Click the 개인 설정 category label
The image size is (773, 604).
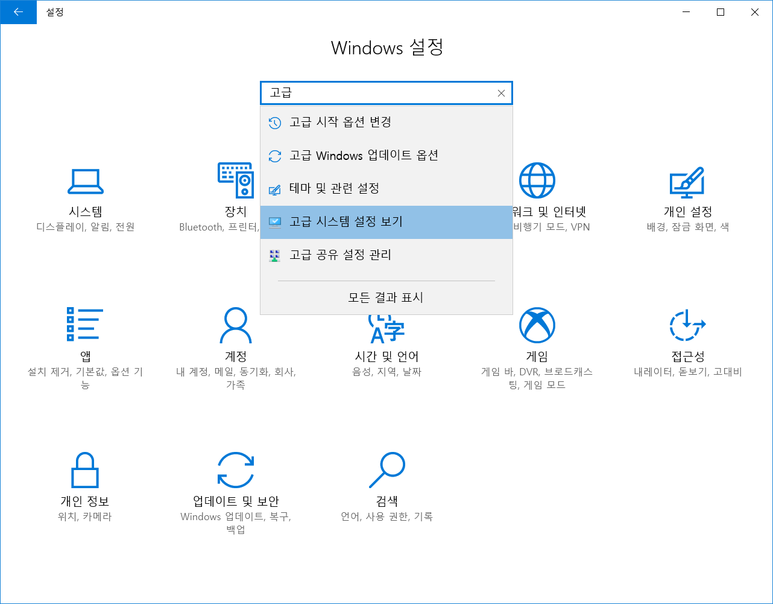(x=688, y=212)
